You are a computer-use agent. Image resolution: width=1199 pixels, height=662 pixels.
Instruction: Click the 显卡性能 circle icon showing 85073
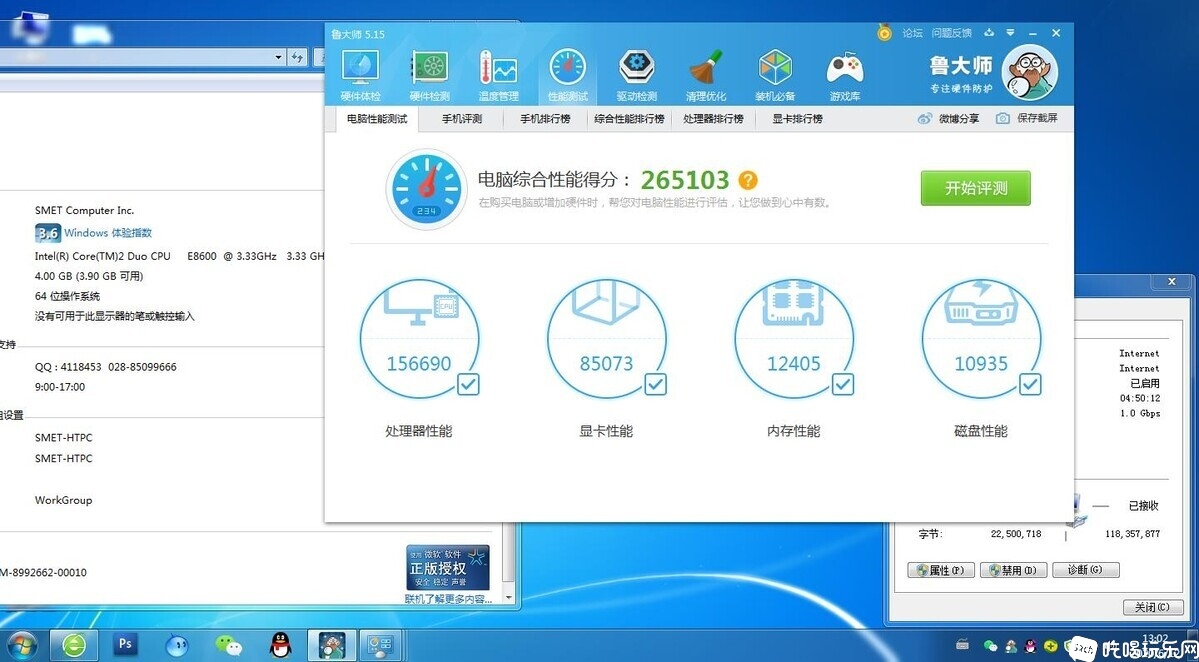pyautogui.click(x=606, y=338)
